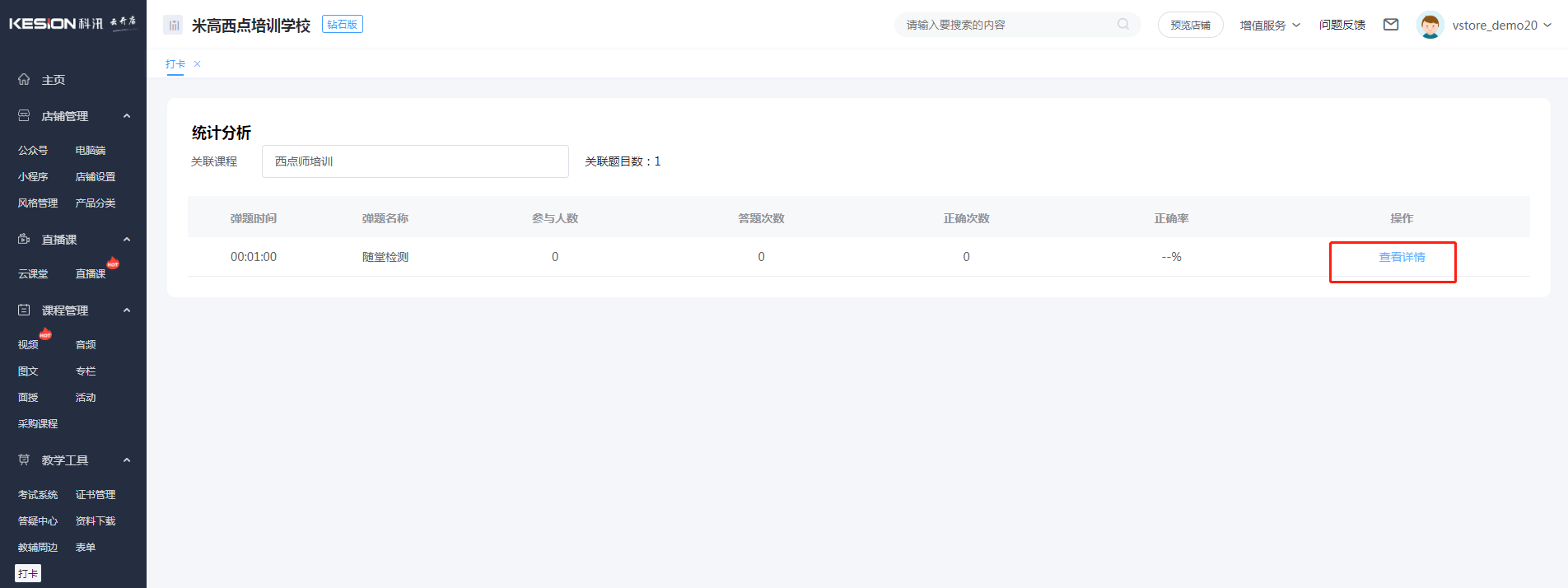Select 直播课 submenu item with HOT badge
Screen dimensions: 1568x588
click(x=91, y=274)
